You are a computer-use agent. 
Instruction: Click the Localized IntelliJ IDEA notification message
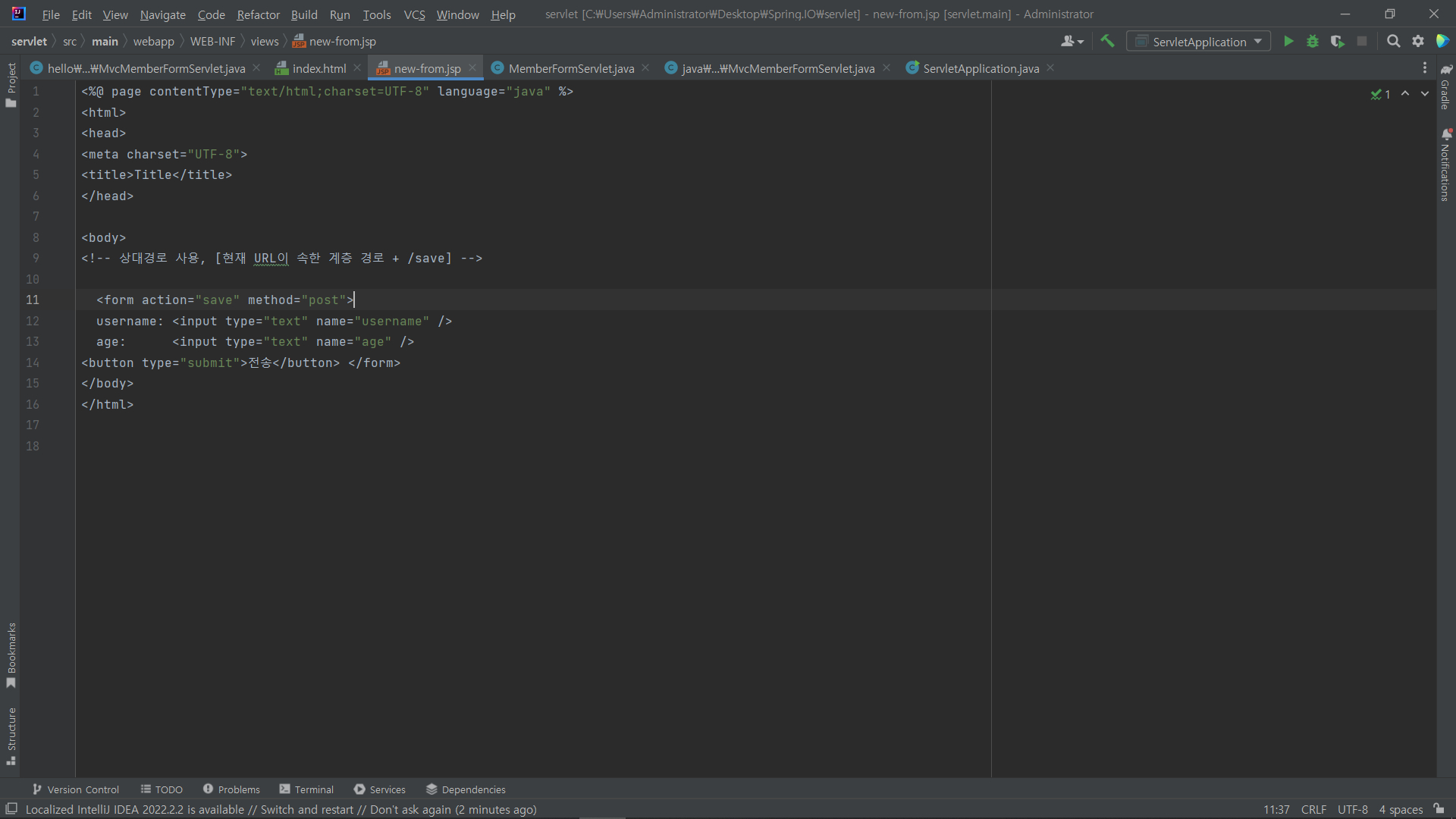(281, 809)
